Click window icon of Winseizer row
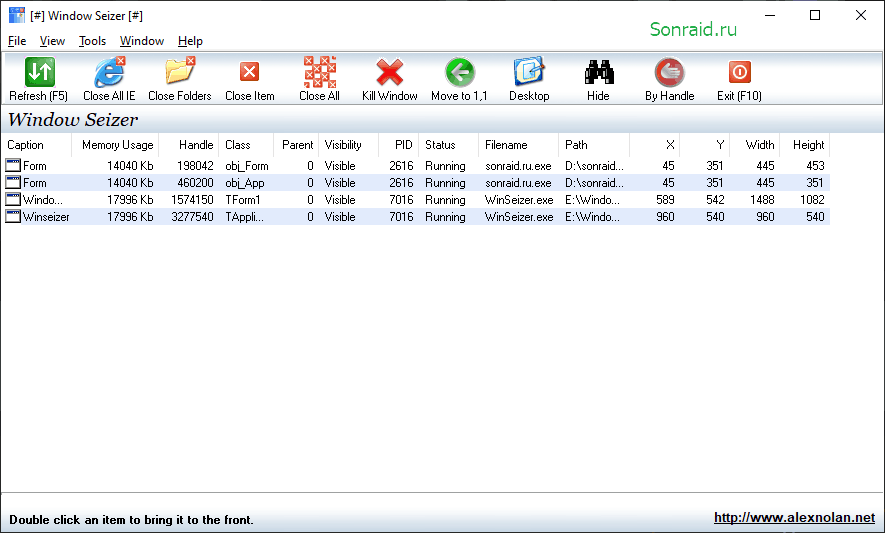This screenshot has width=885, height=533. tap(13, 216)
